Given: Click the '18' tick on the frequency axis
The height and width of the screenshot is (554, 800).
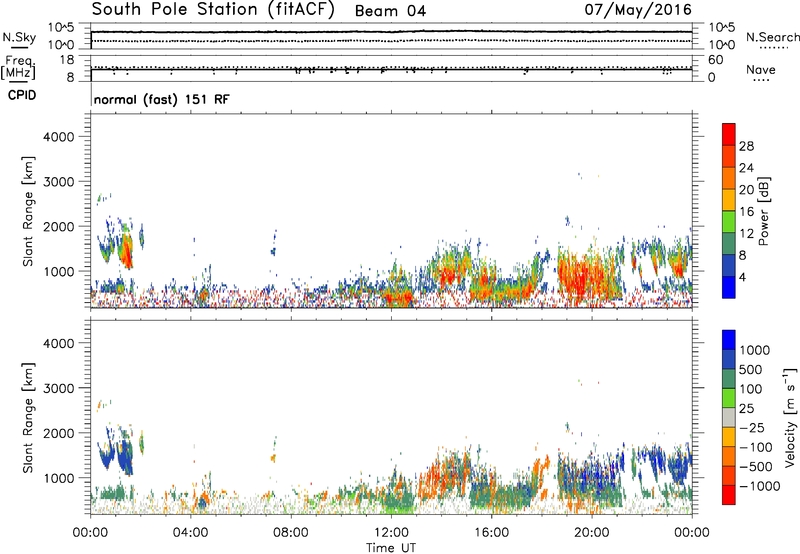Looking at the screenshot, I should pos(67,60).
